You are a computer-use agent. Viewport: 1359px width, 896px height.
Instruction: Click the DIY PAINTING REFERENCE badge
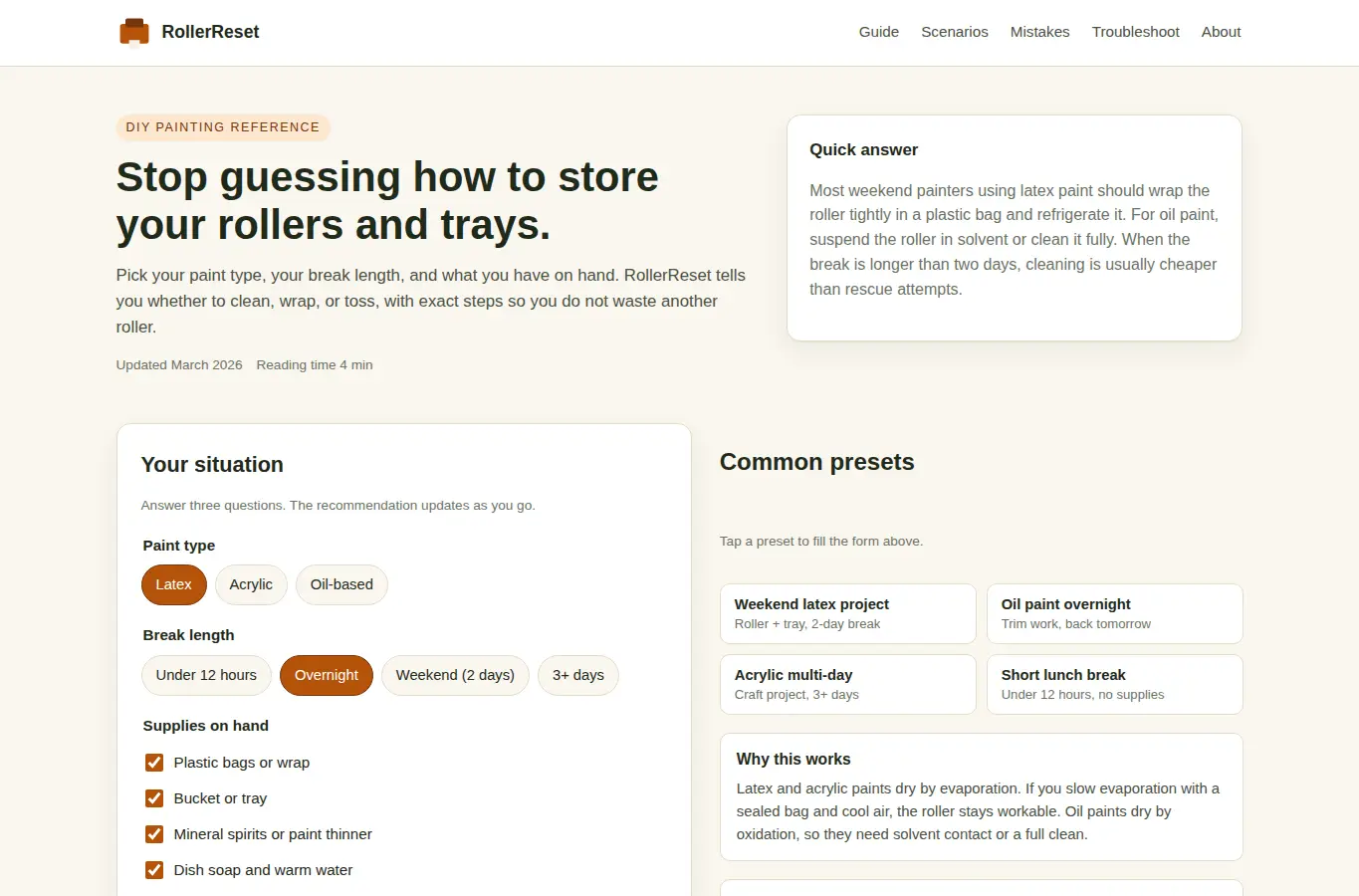[x=223, y=127]
